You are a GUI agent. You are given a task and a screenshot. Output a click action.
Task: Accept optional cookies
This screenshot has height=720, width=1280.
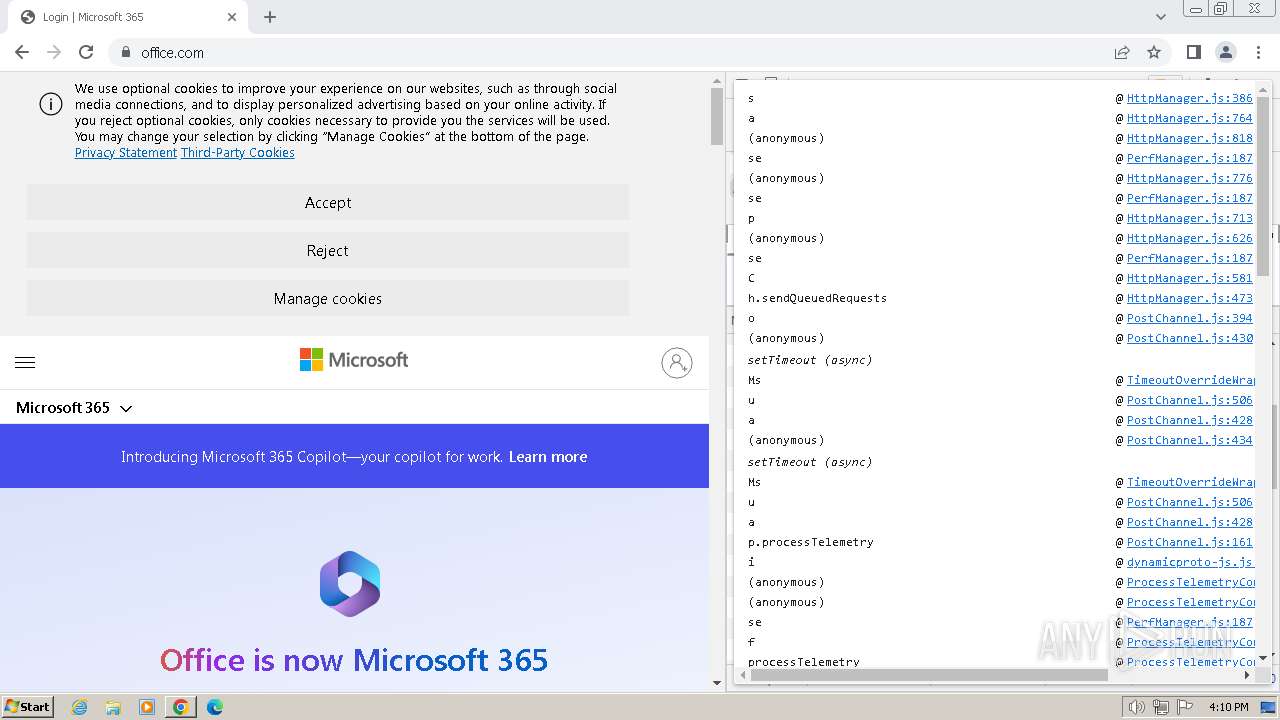tap(328, 202)
